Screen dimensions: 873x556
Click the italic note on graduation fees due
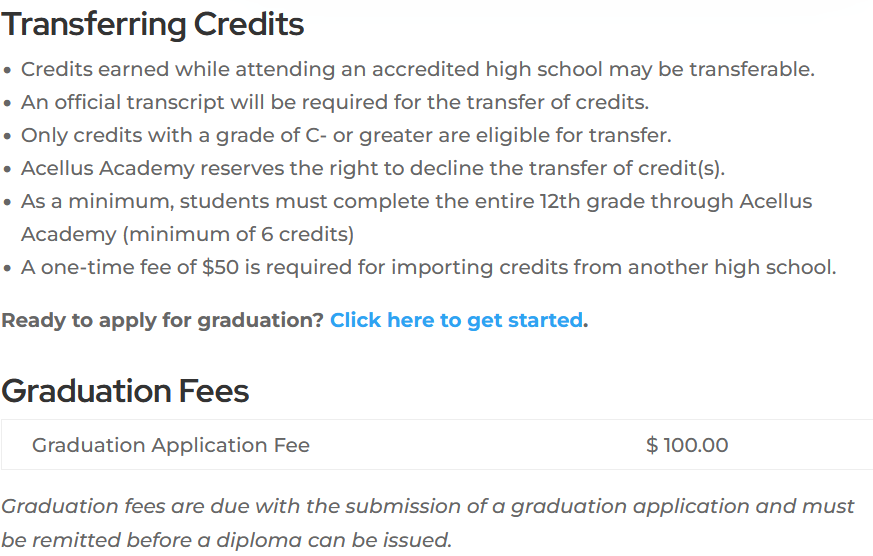427,506
